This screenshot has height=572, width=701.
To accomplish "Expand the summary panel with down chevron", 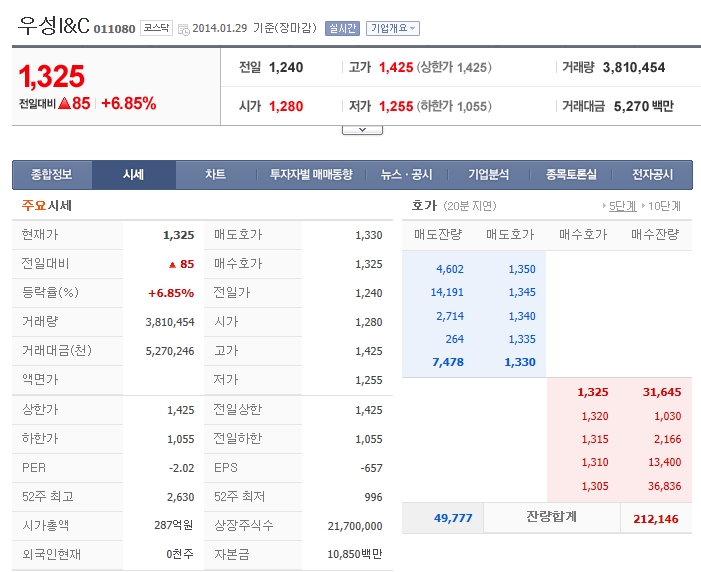I will [362, 130].
